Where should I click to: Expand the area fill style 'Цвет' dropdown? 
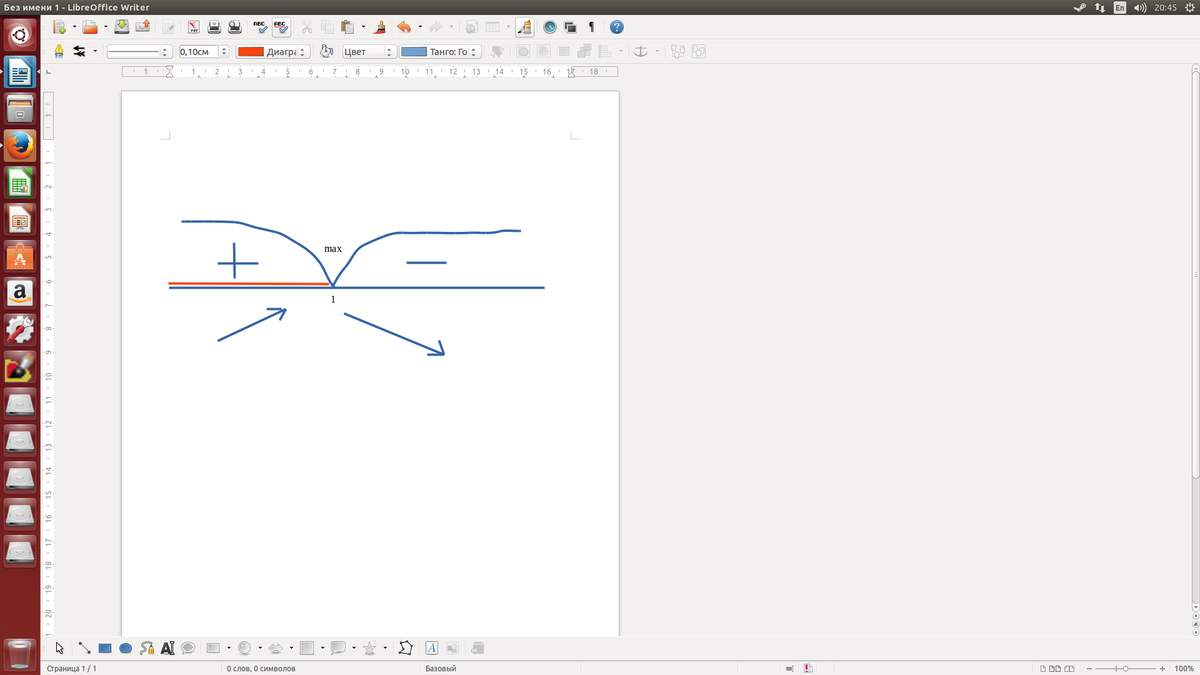point(390,51)
